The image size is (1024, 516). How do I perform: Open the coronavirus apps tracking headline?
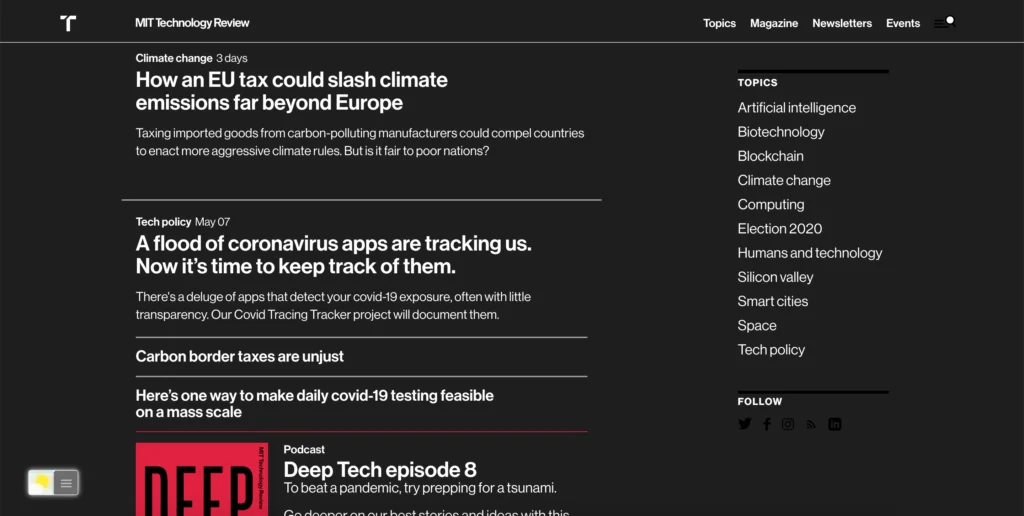333,255
